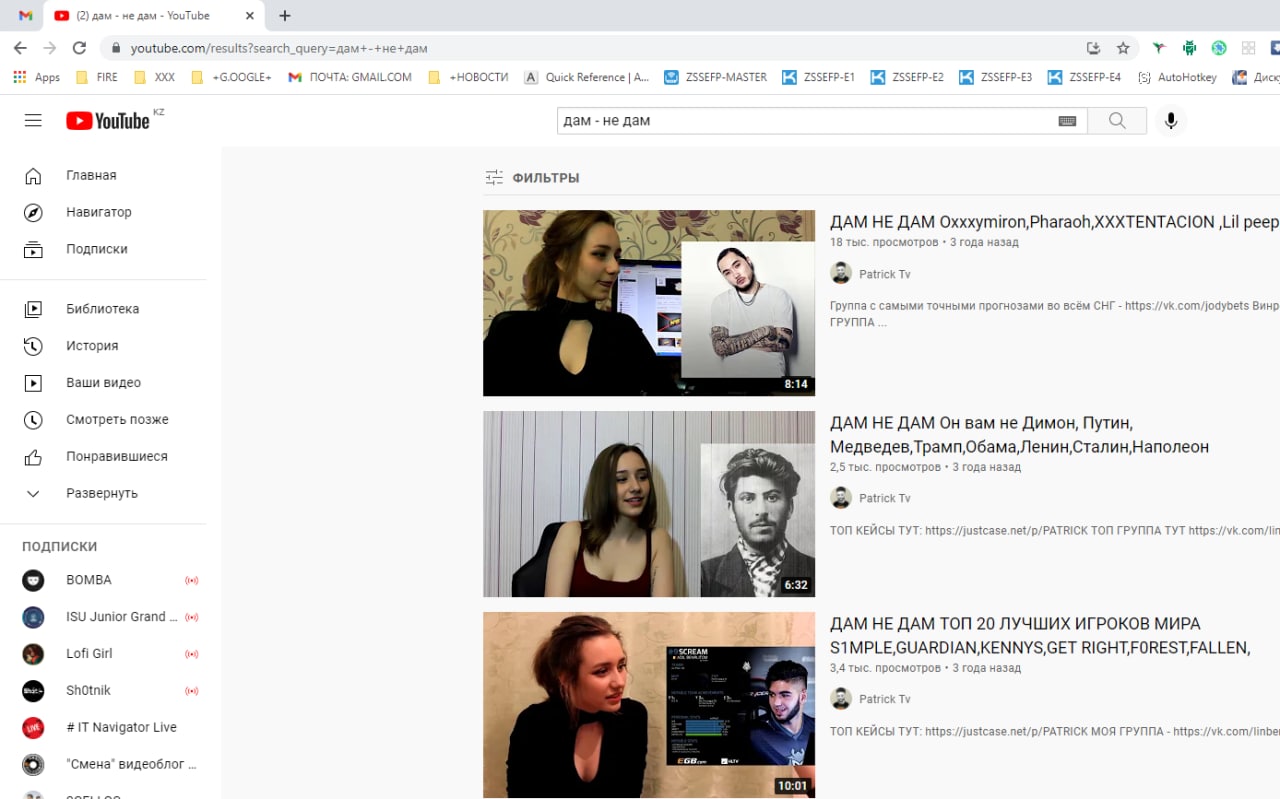
Task: Open video title ДАМ НЕ ДАМ ТОП 20 ЛУЧШИХ ИГРОКОВ
Action: coord(1040,636)
